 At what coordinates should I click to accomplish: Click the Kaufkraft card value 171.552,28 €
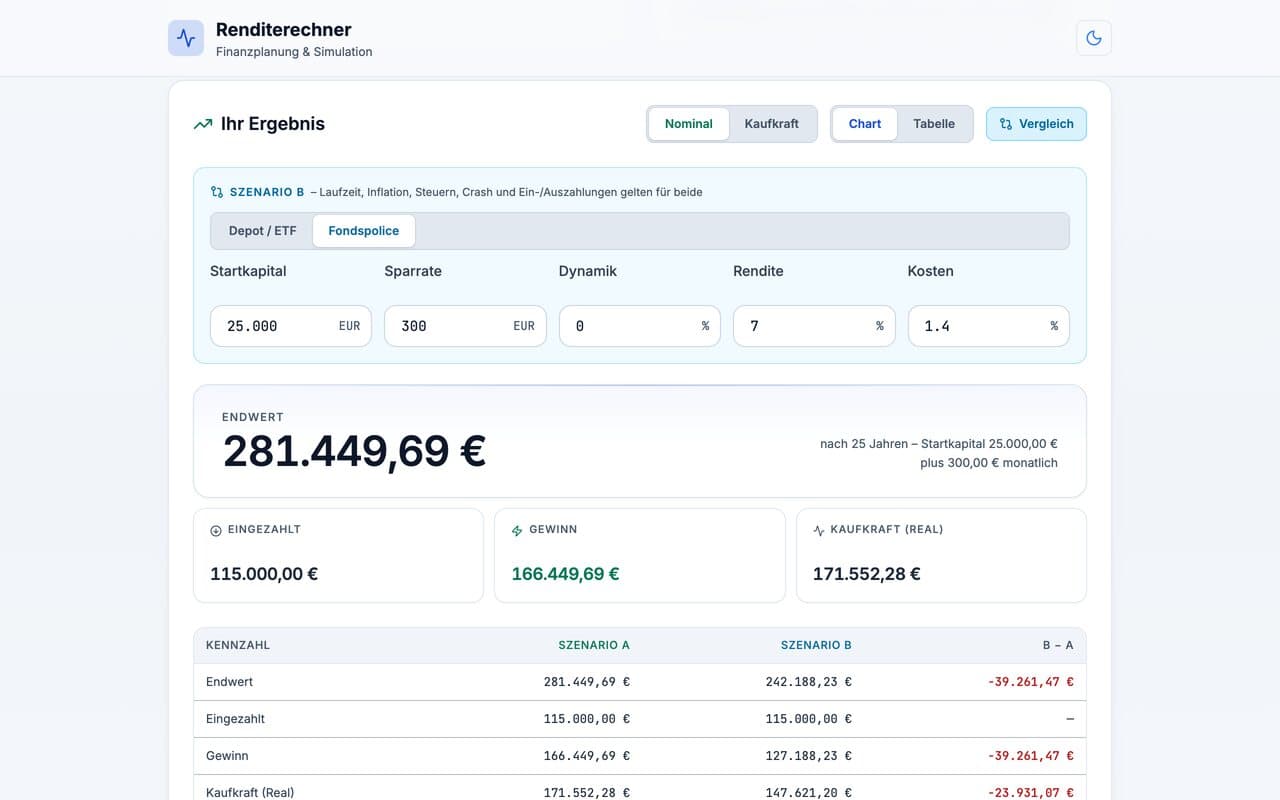click(867, 574)
